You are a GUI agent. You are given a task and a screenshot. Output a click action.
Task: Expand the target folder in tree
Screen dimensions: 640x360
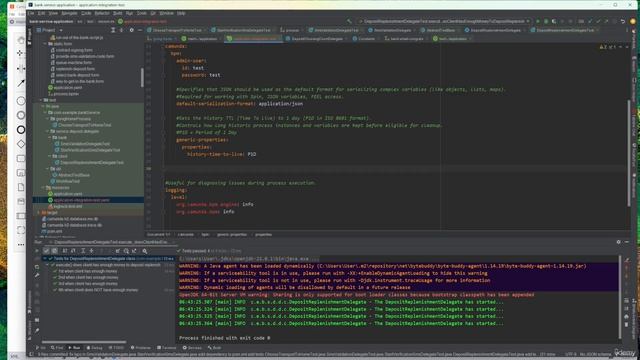click(x=39, y=213)
